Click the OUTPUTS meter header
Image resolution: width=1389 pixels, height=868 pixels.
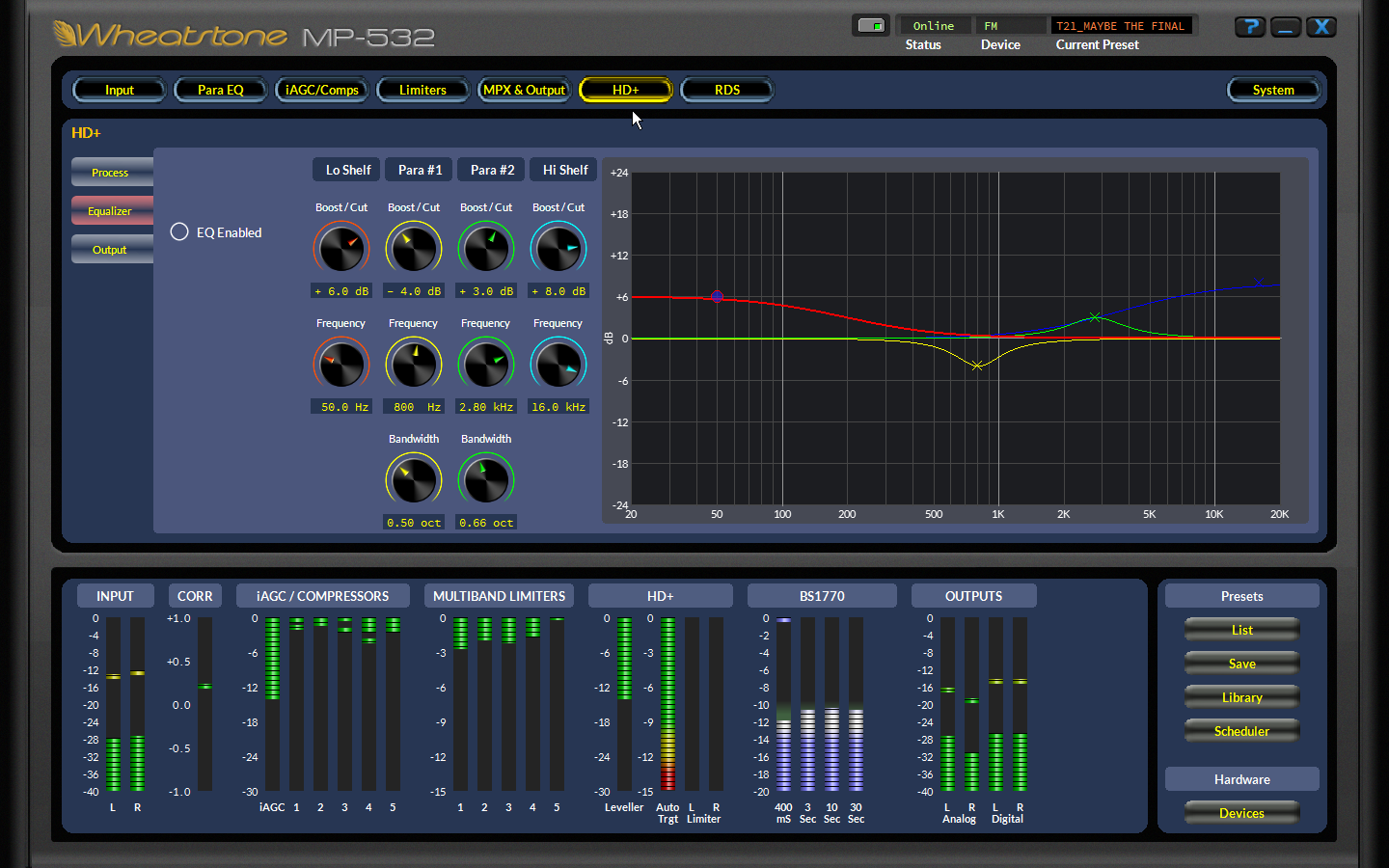pyautogui.click(x=974, y=596)
